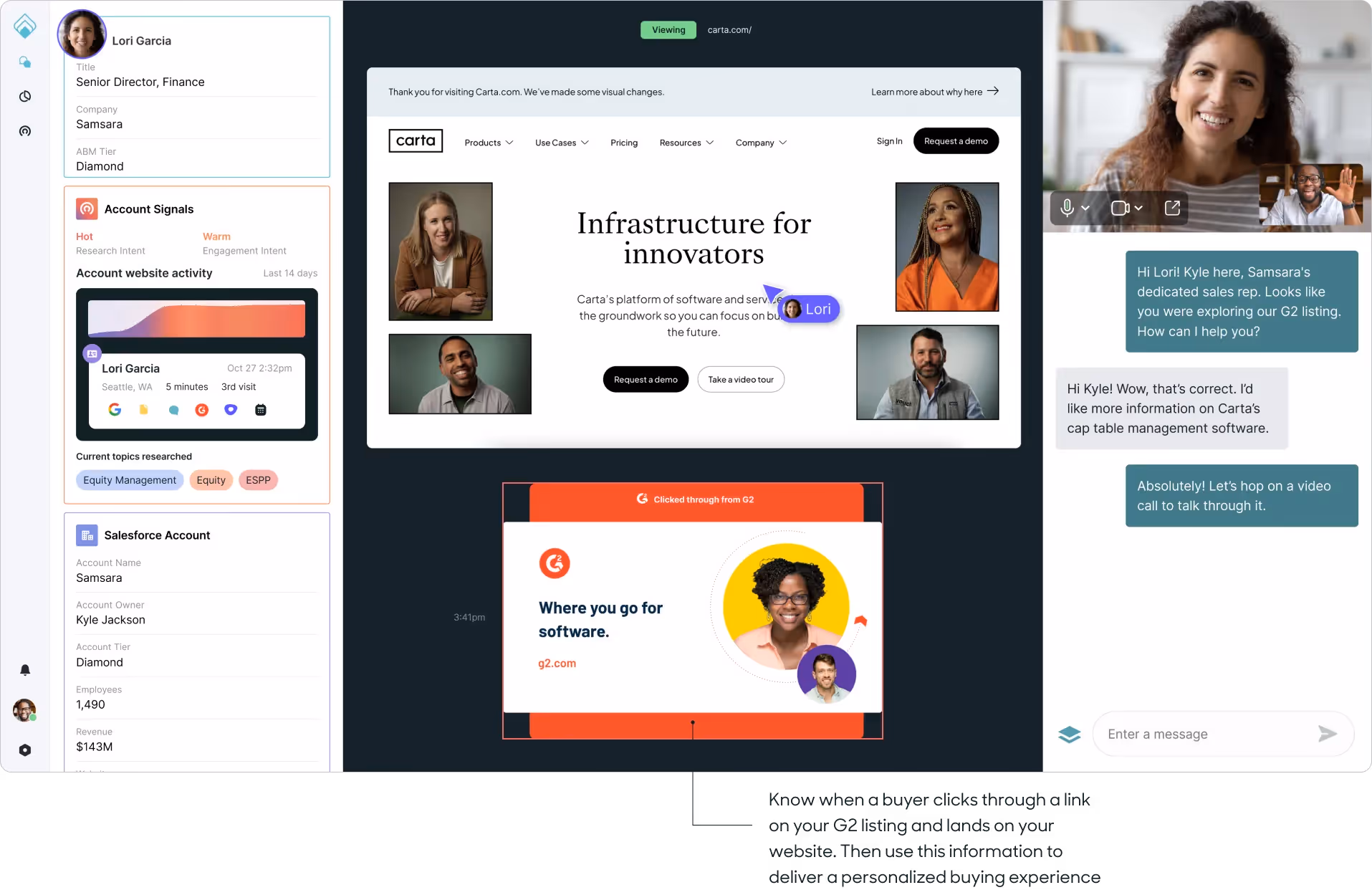Viewport: 1372px width, 890px height.
Task: Toggle the camera icon in video call
Action: [x=1120, y=208]
